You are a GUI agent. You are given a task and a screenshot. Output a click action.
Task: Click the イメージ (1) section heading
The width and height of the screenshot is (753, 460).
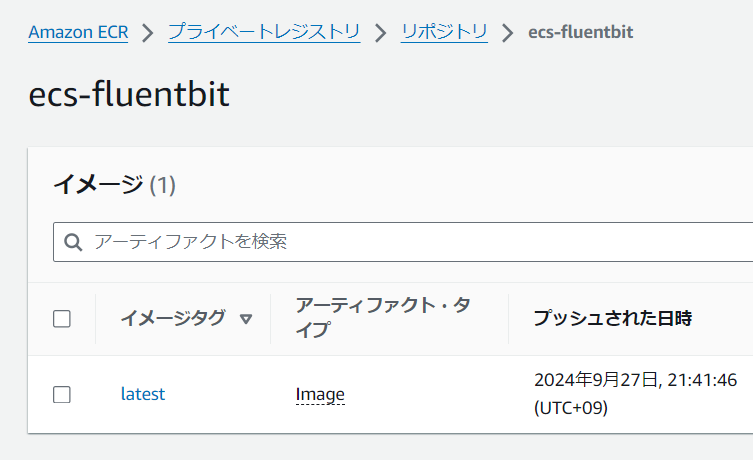[x=115, y=185]
